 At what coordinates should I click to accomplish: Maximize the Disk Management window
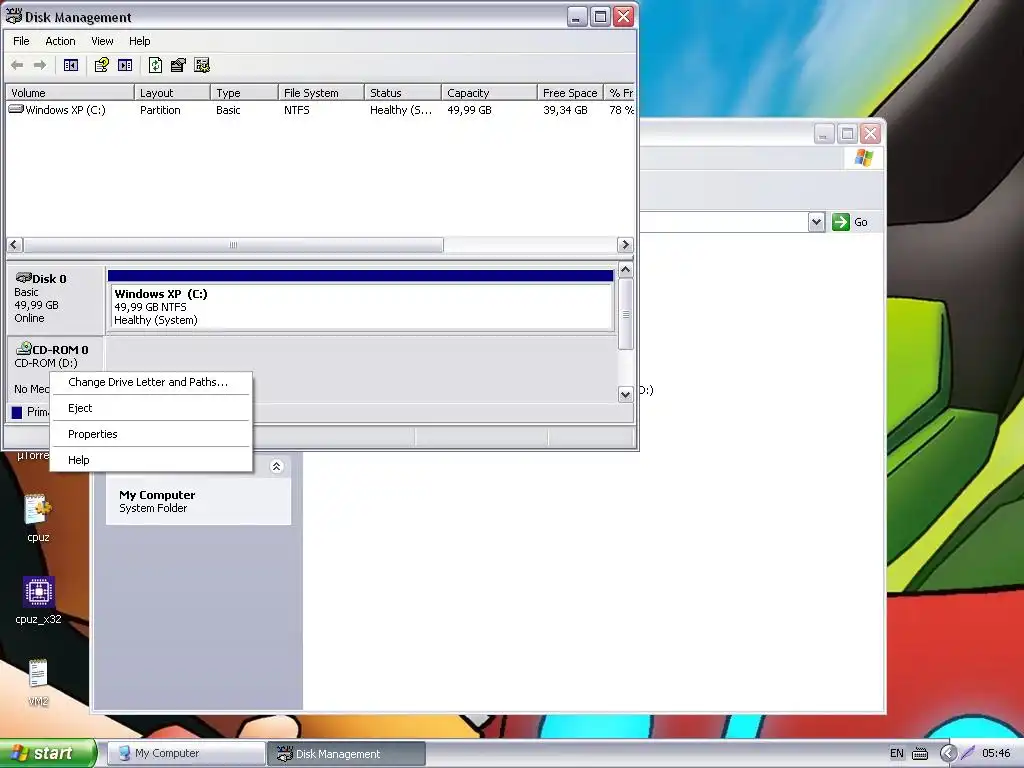click(600, 16)
